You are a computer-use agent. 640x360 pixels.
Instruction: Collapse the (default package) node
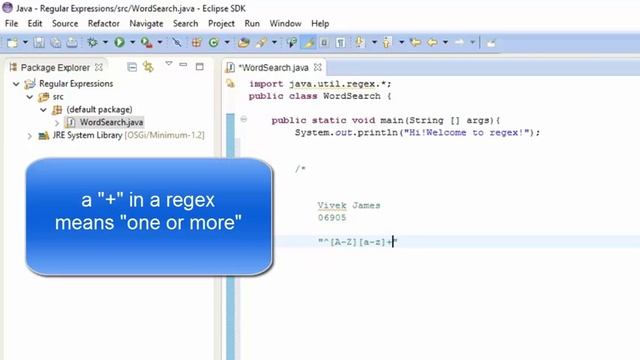pos(43,110)
